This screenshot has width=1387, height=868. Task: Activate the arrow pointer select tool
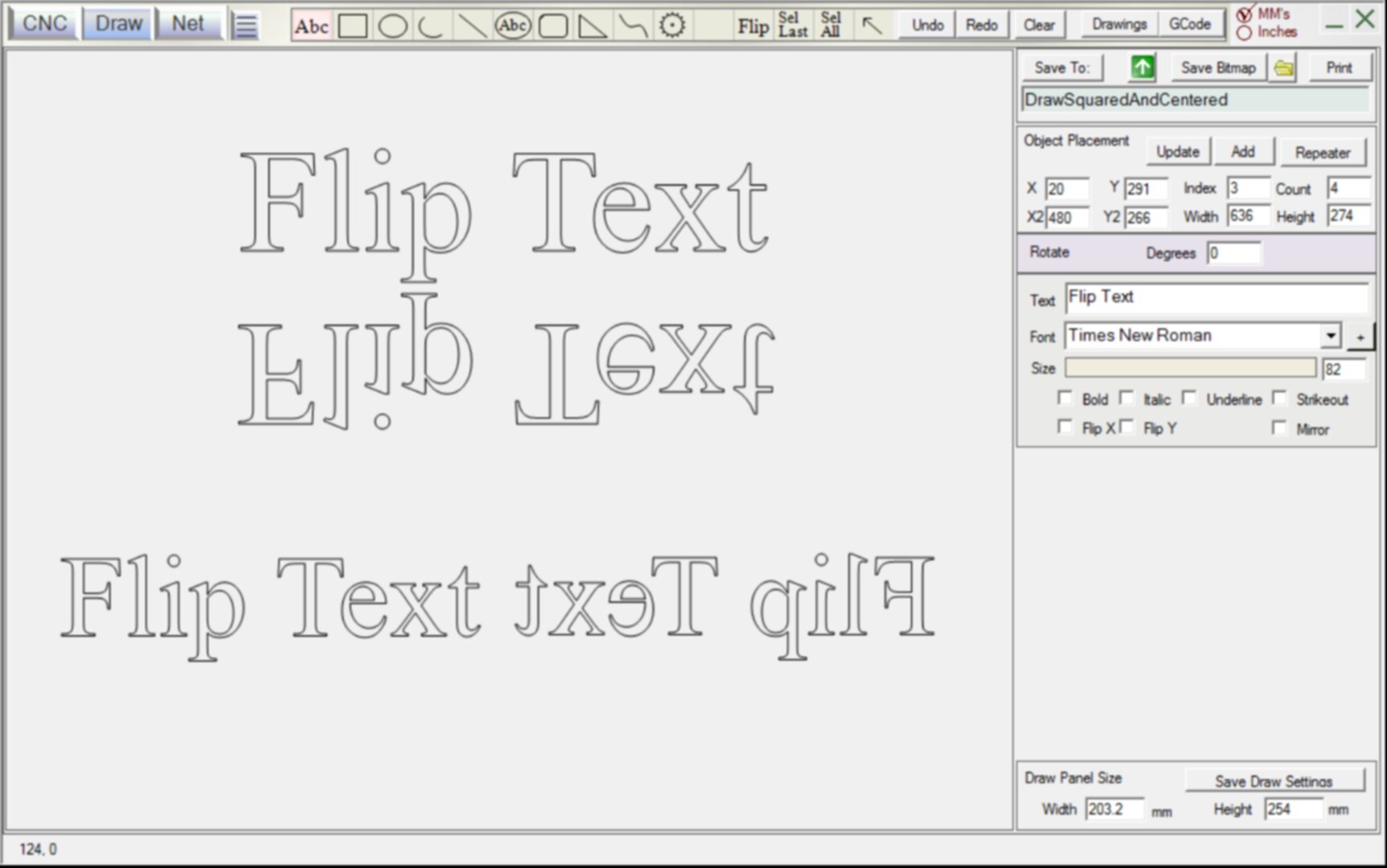(x=872, y=27)
